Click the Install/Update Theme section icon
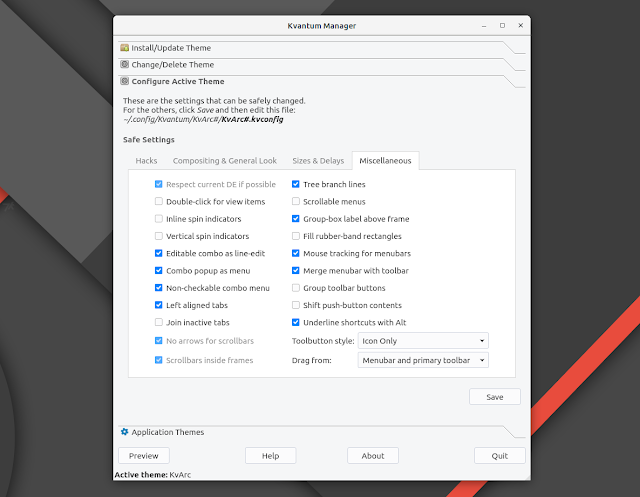 124,47
